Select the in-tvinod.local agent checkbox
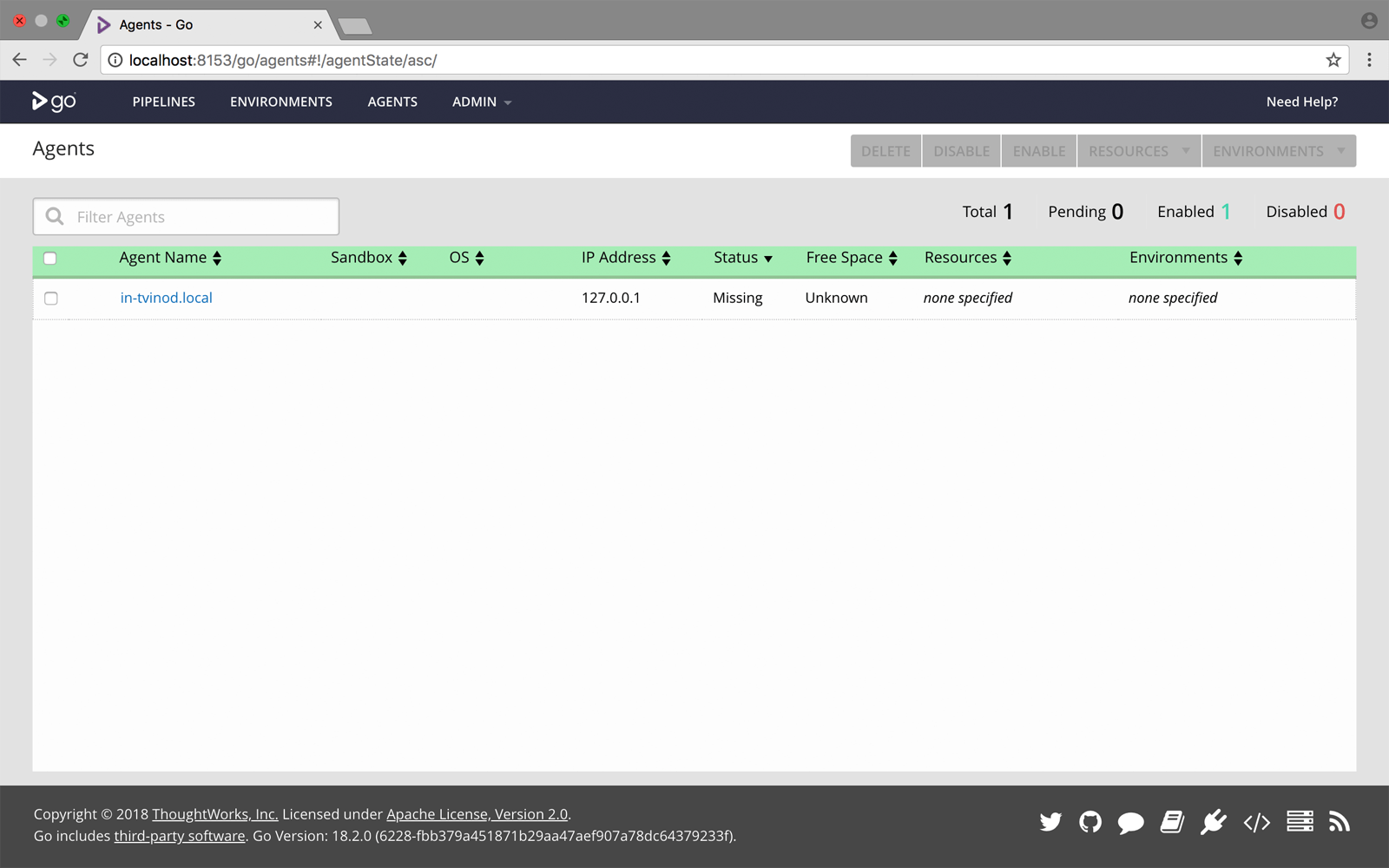This screenshot has width=1389, height=868. click(51, 298)
